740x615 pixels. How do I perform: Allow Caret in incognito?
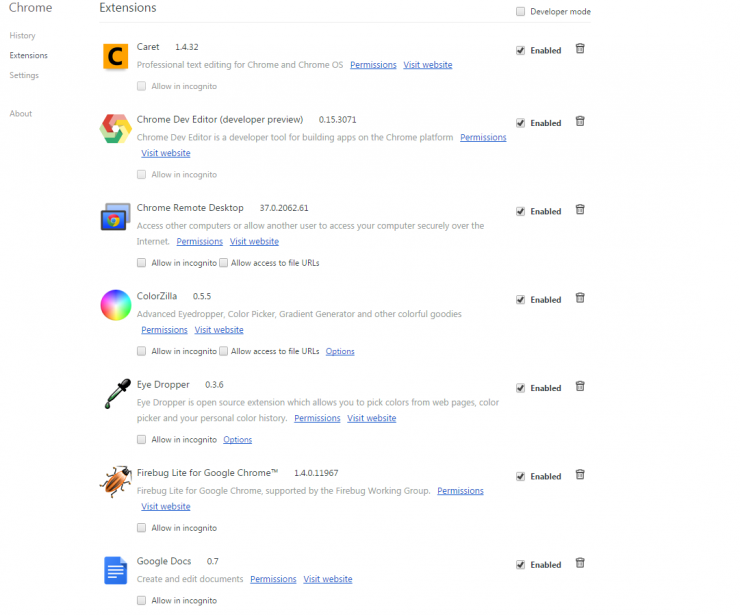point(141,86)
